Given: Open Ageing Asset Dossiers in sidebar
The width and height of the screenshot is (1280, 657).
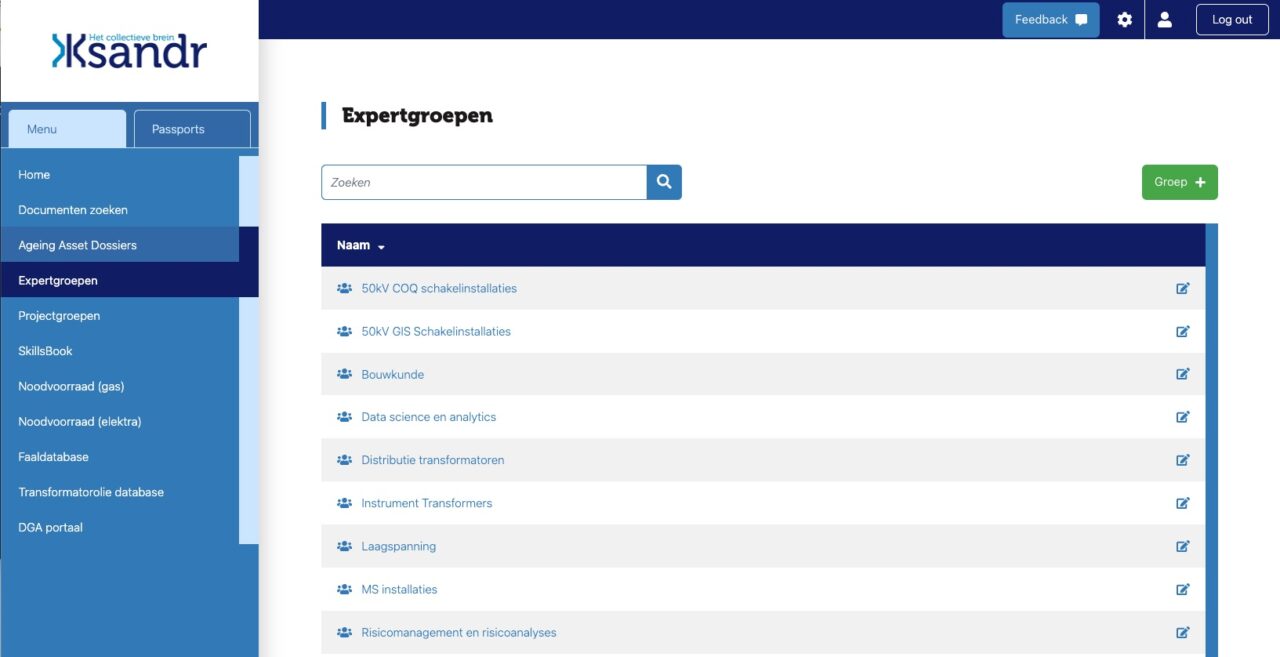Looking at the screenshot, I should [77, 245].
